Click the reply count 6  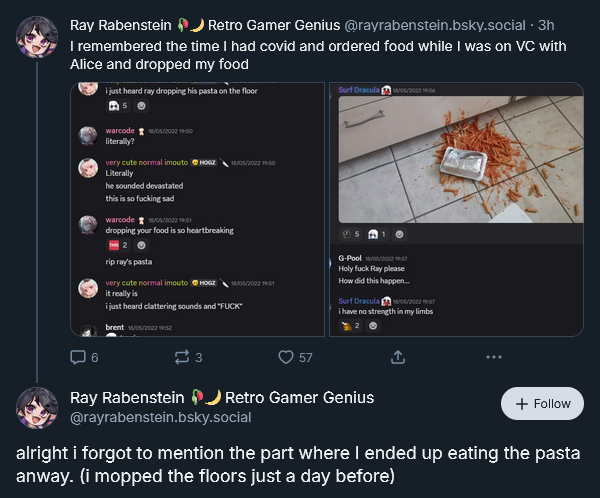tap(95, 357)
